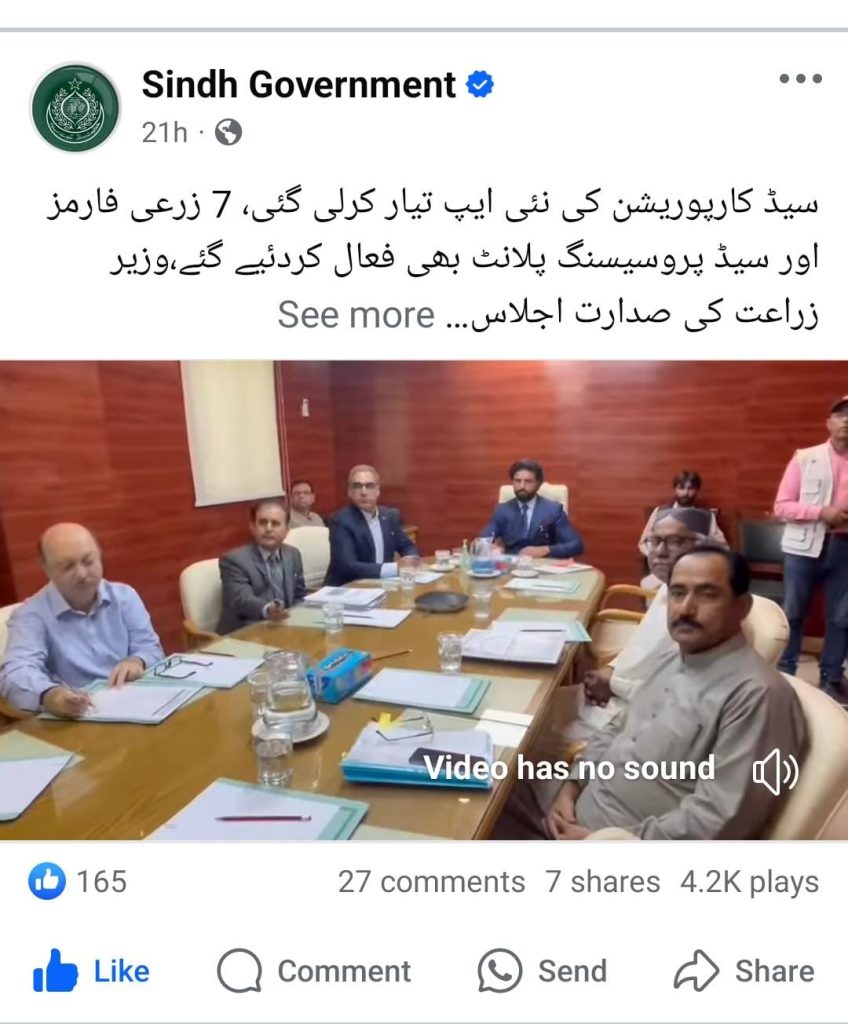
Task: Click the Share arrow icon
Action: pos(696,970)
